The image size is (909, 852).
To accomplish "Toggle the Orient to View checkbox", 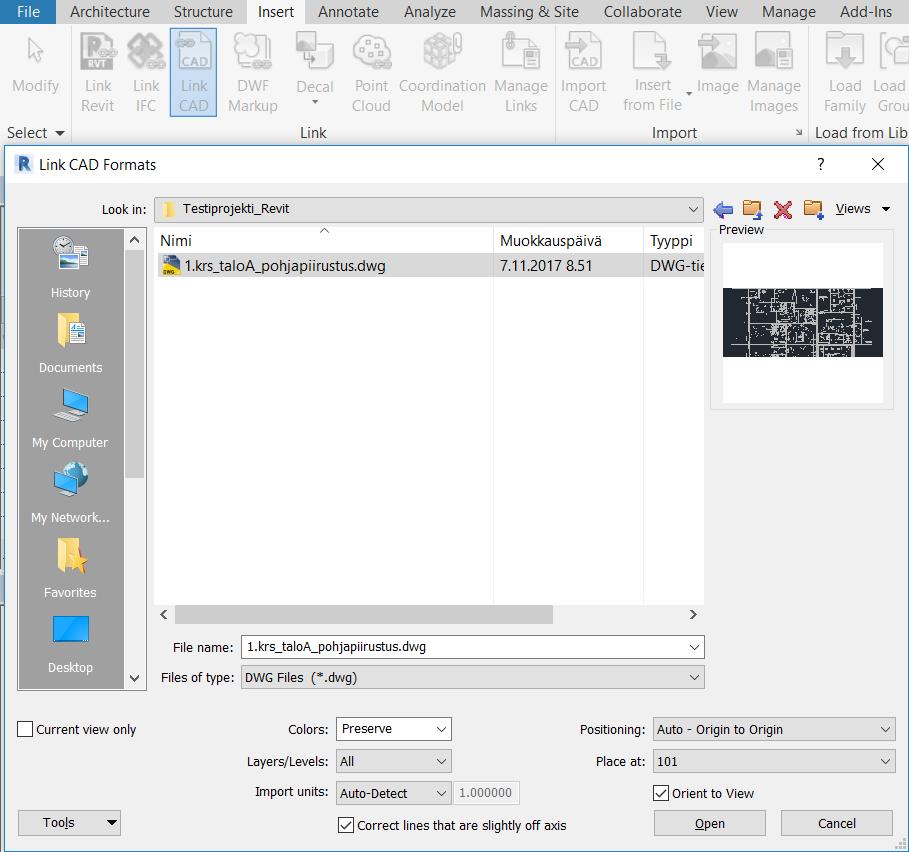I will [x=661, y=793].
